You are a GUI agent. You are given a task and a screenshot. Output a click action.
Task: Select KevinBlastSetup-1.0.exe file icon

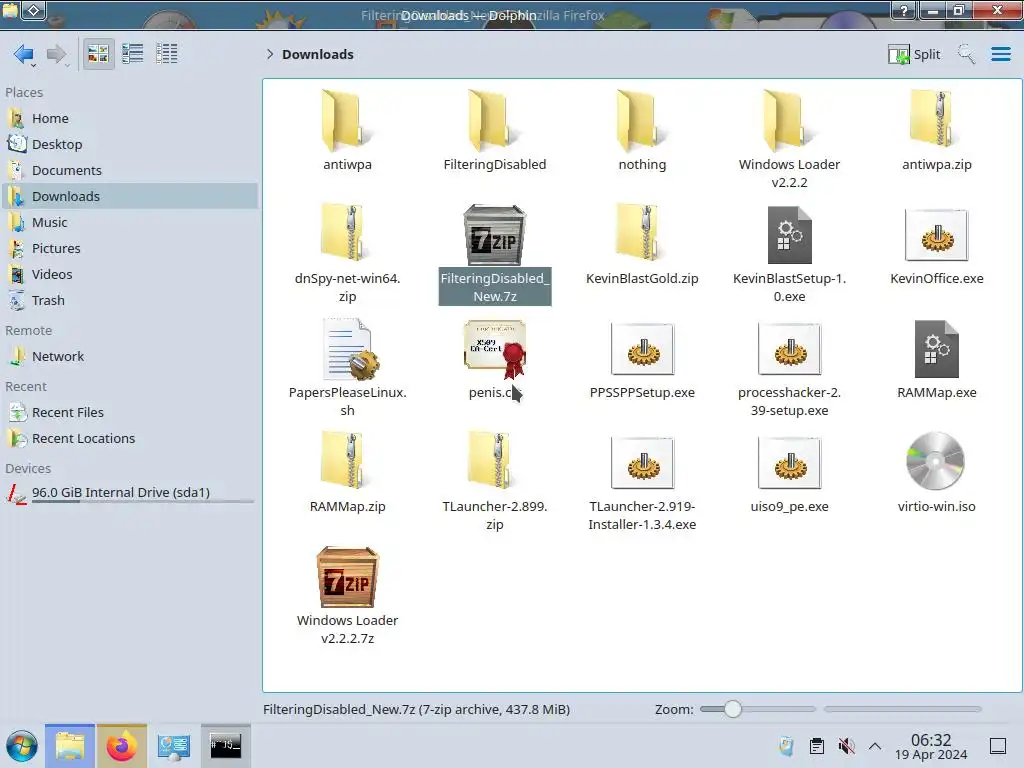[x=789, y=234]
